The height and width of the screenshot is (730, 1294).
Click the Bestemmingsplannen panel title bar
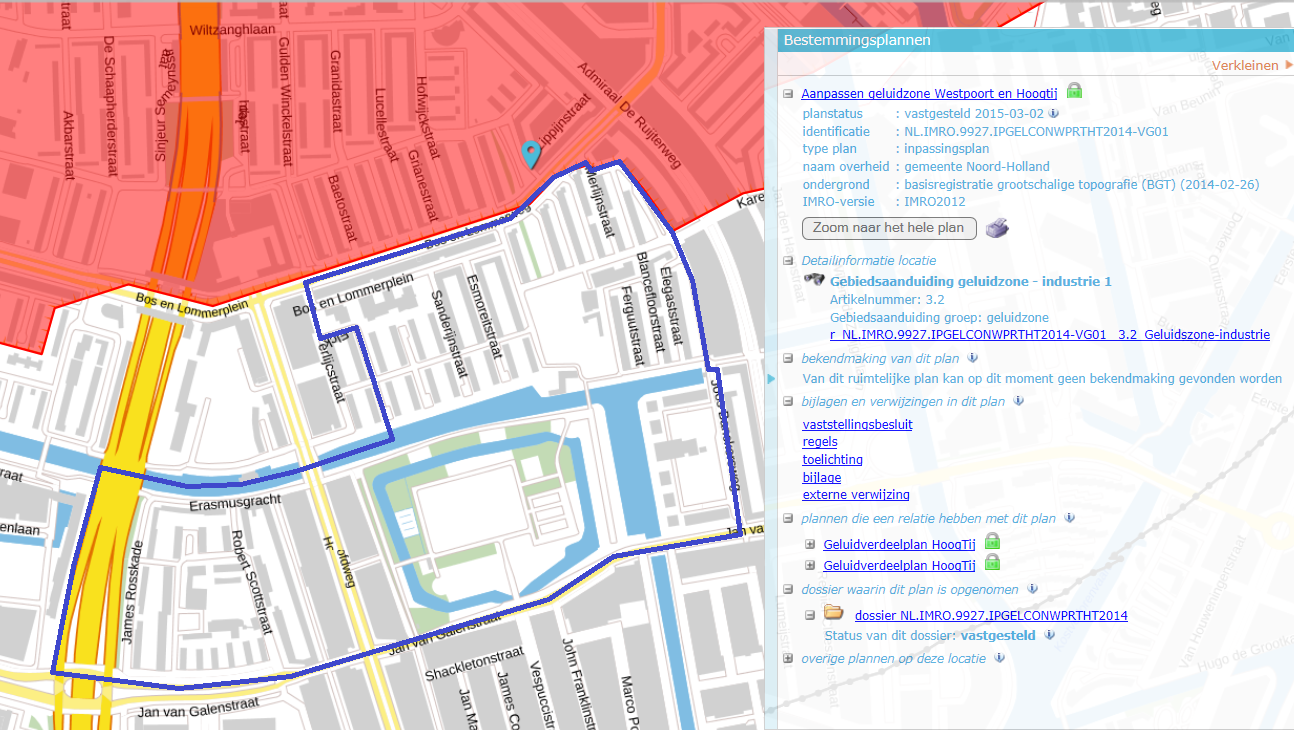tap(1034, 40)
